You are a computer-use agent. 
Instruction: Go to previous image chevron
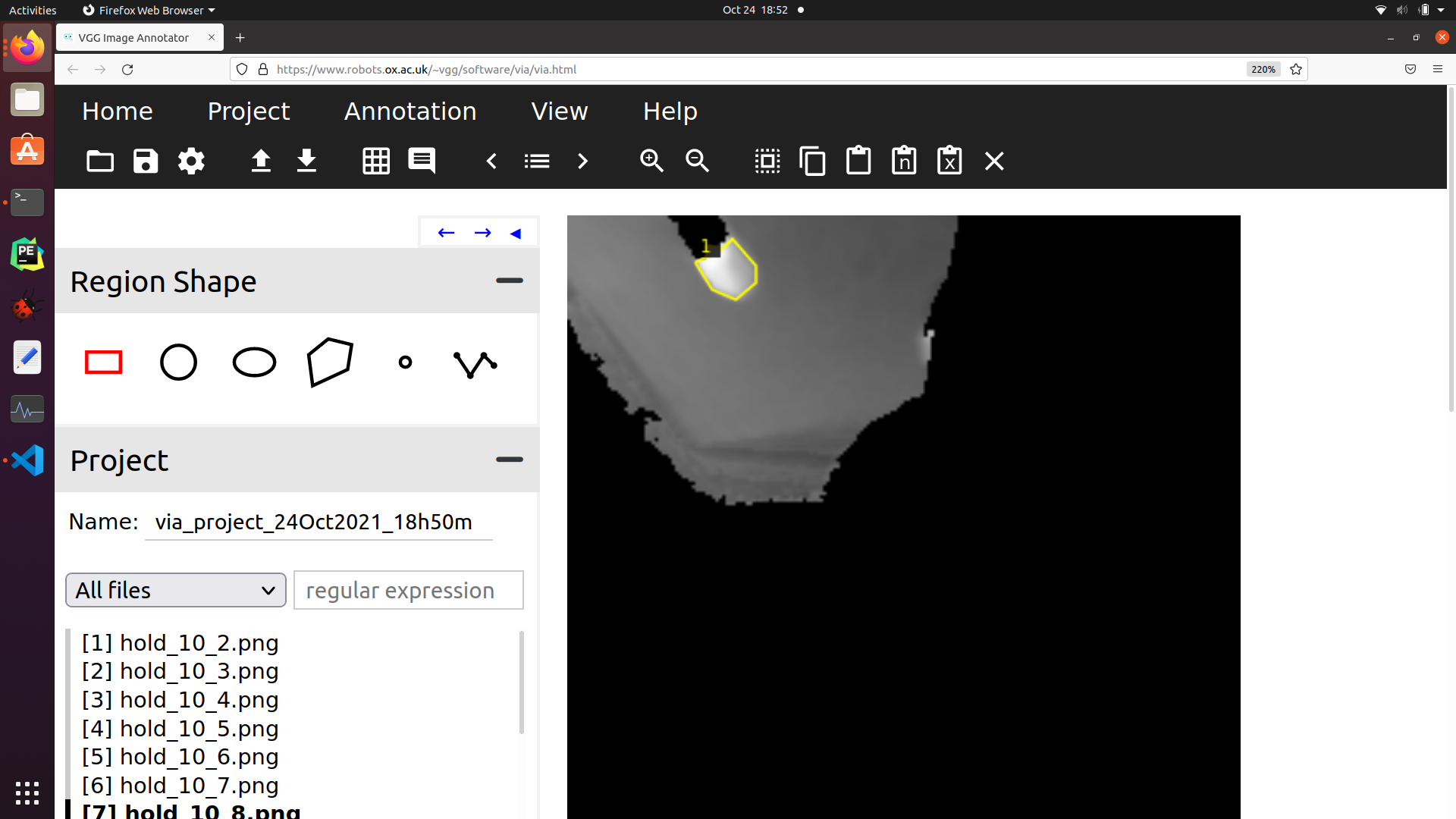(x=491, y=161)
